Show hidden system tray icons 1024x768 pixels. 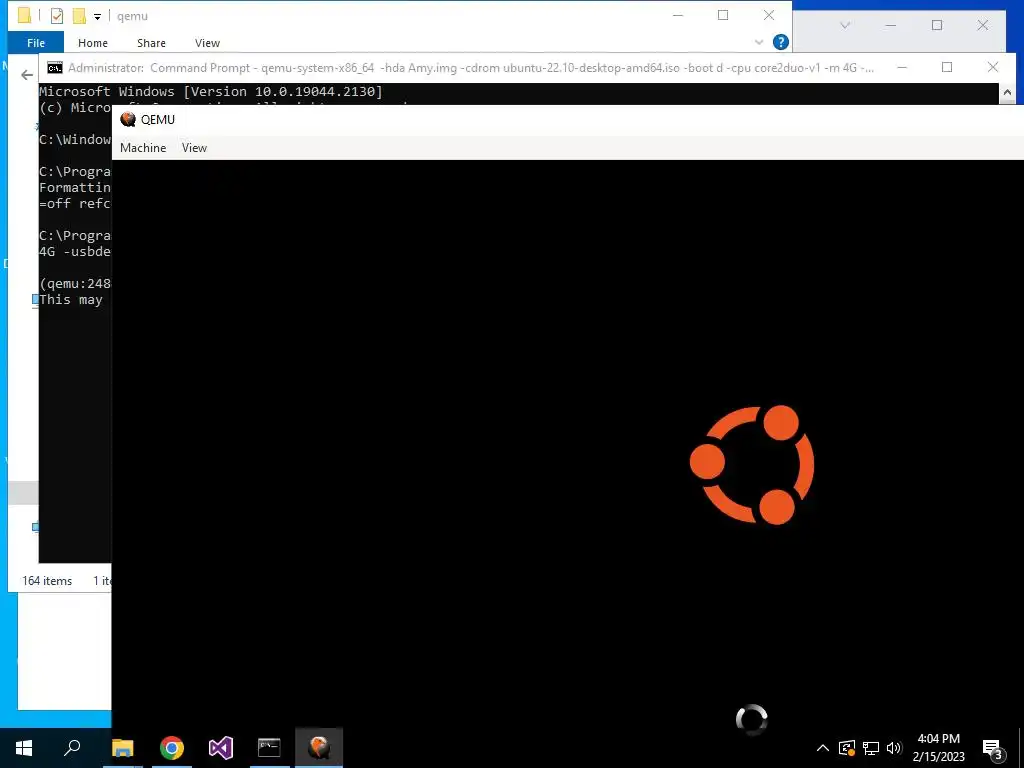pyautogui.click(x=823, y=748)
